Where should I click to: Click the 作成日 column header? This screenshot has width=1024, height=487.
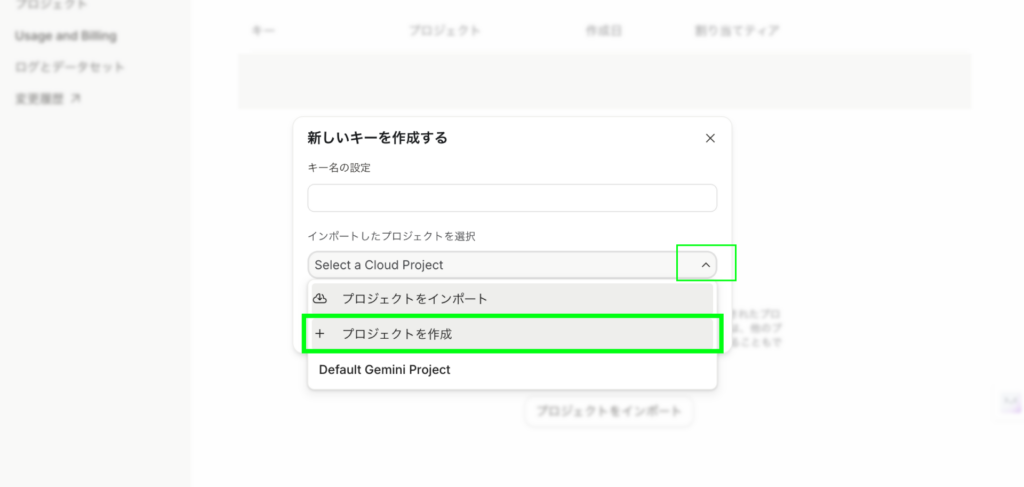click(x=603, y=31)
